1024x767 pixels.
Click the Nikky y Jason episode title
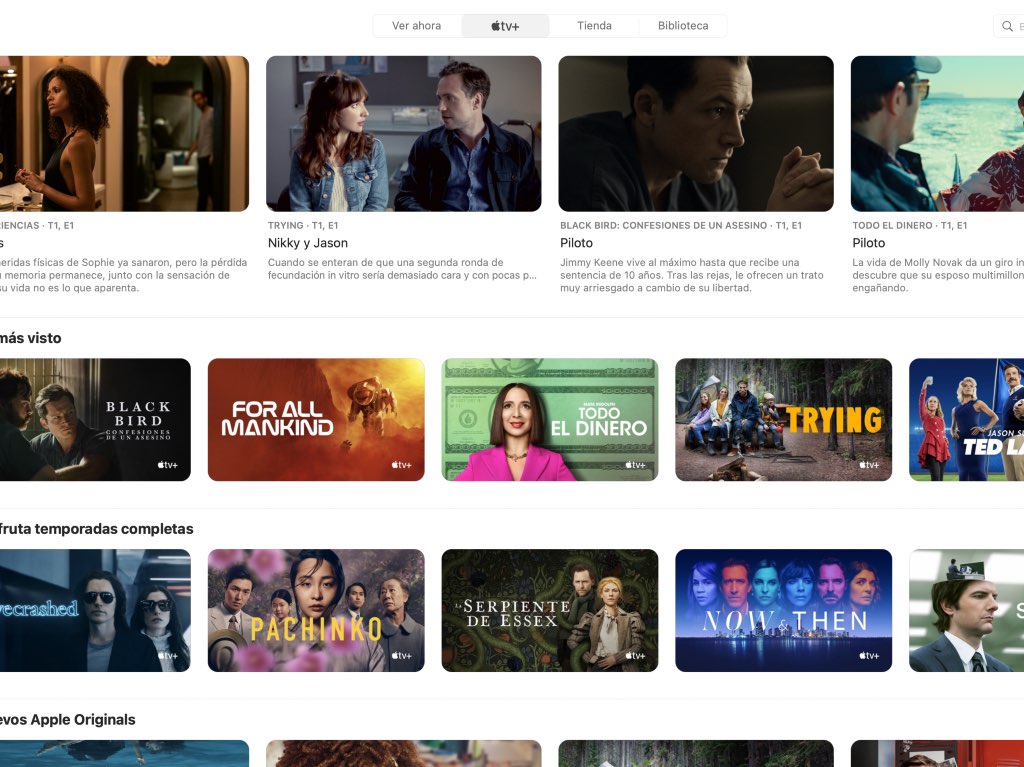pyautogui.click(x=308, y=243)
